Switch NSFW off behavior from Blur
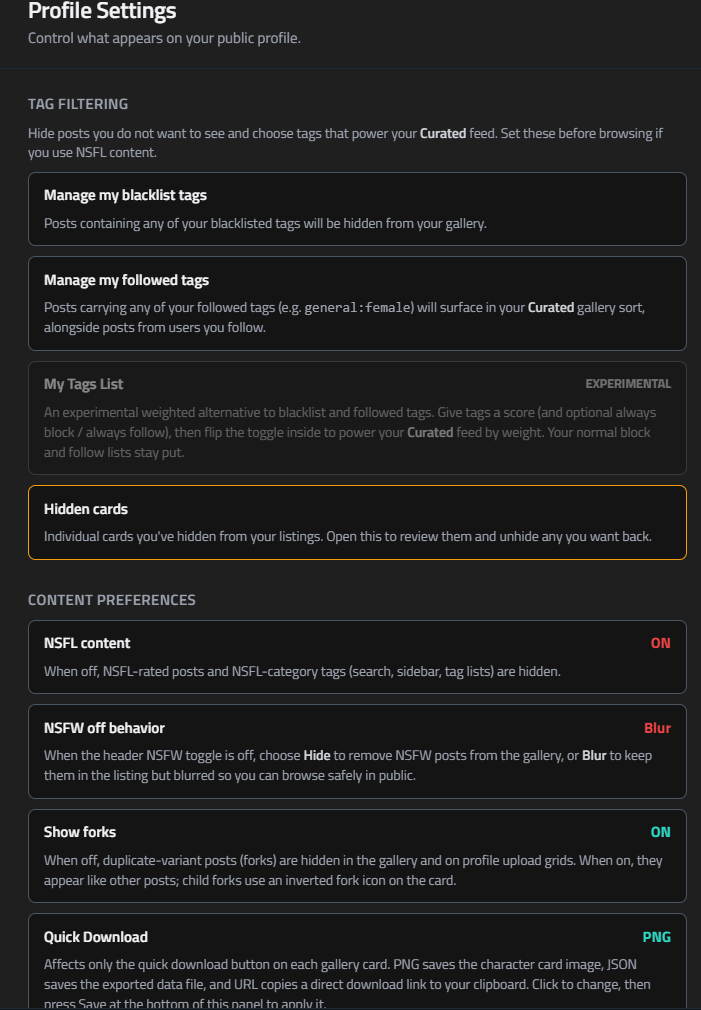This screenshot has width=701, height=1010. (657, 728)
